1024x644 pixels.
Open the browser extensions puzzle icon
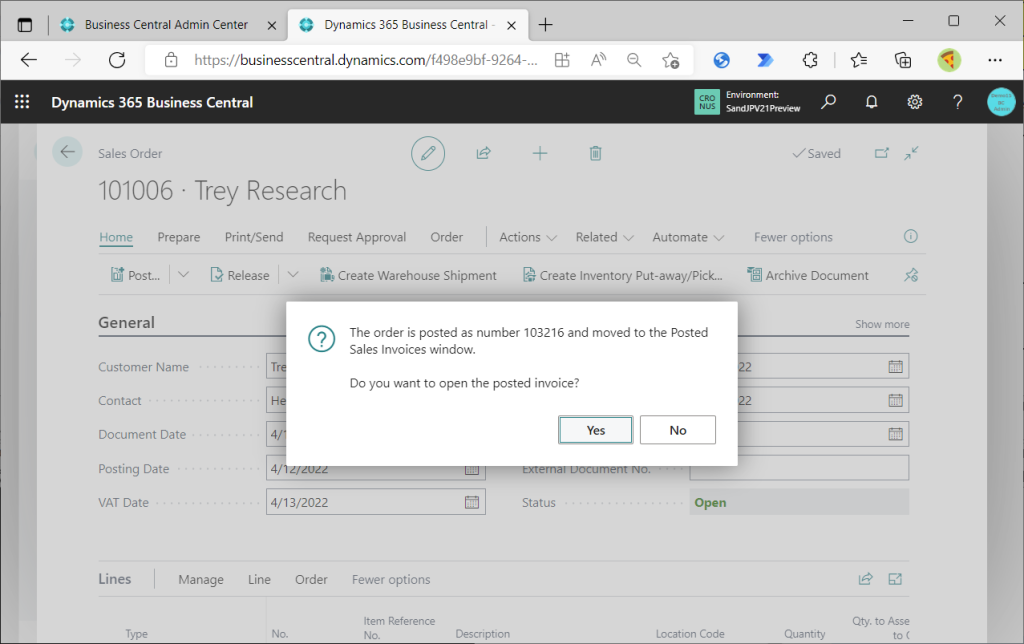(x=810, y=60)
